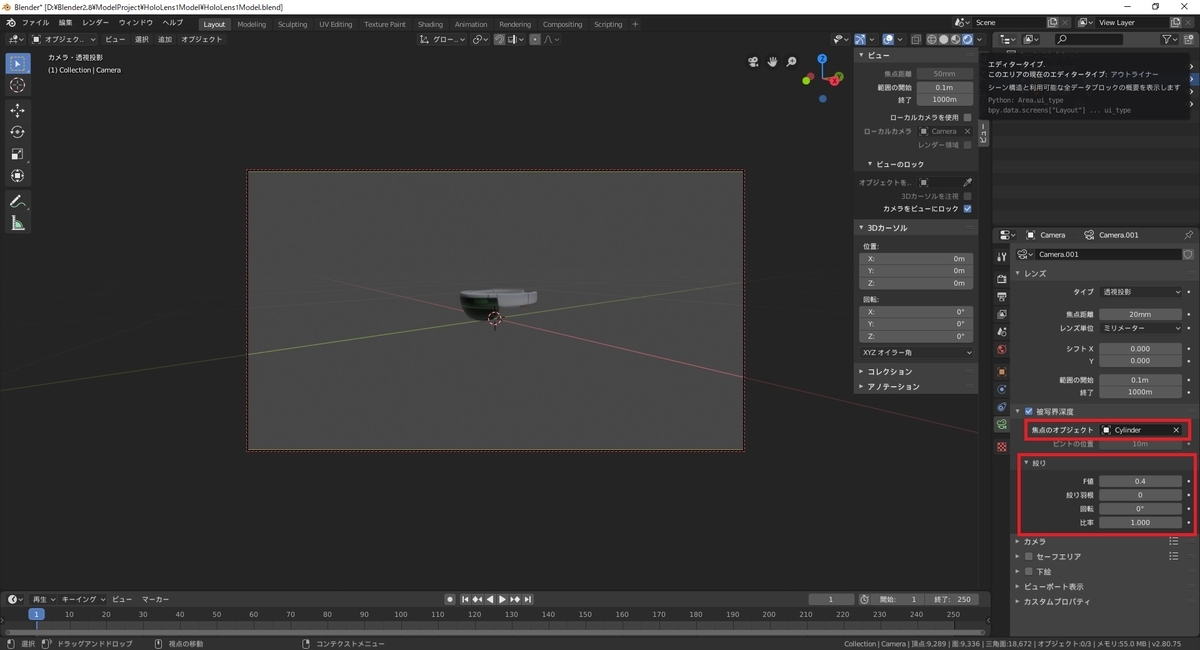Add a new workspace with the plus tab
The width and height of the screenshot is (1200, 650).
635,24
